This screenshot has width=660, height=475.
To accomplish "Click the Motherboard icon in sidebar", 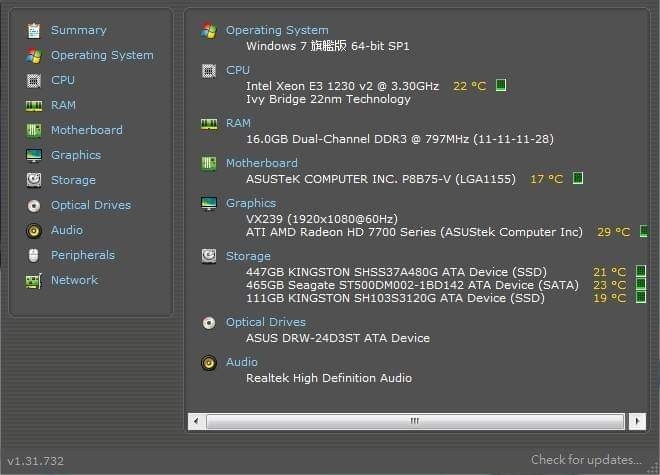I will point(34,130).
